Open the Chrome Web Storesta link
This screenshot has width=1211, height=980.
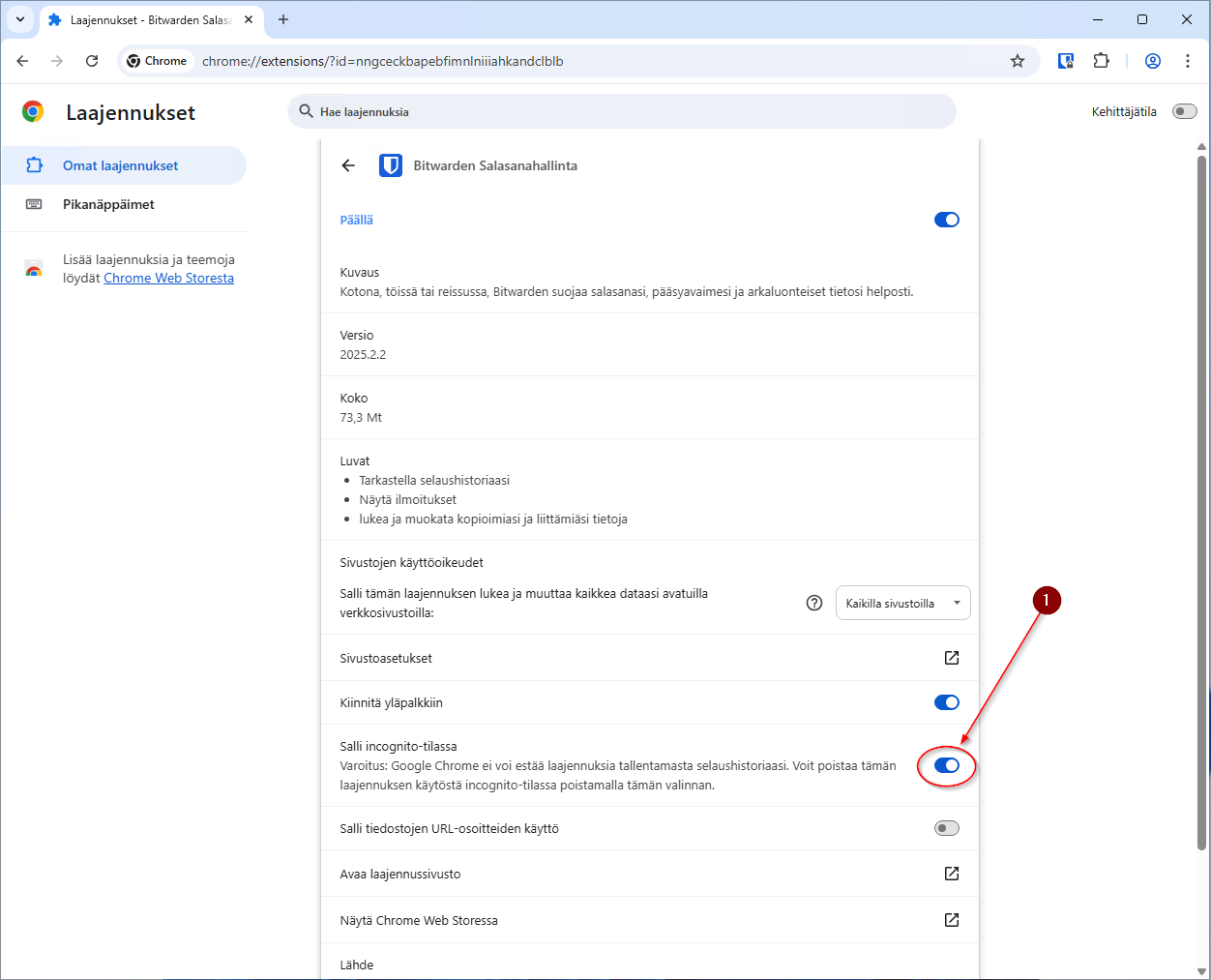point(168,278)
